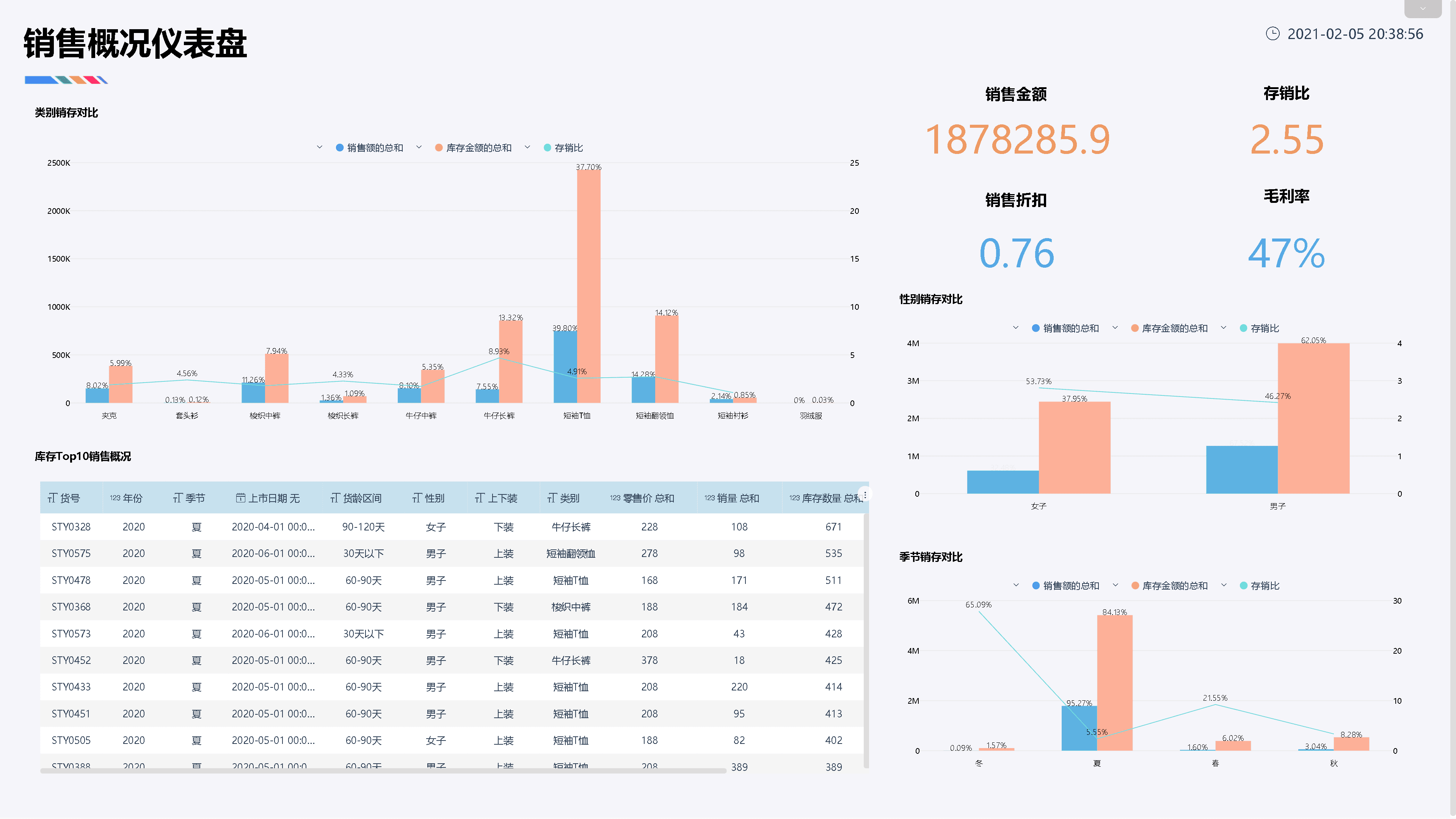Click the 存销比 KPI value 2.55
Viewport: 1456px width, 819px height.
tap(1287, 139)
